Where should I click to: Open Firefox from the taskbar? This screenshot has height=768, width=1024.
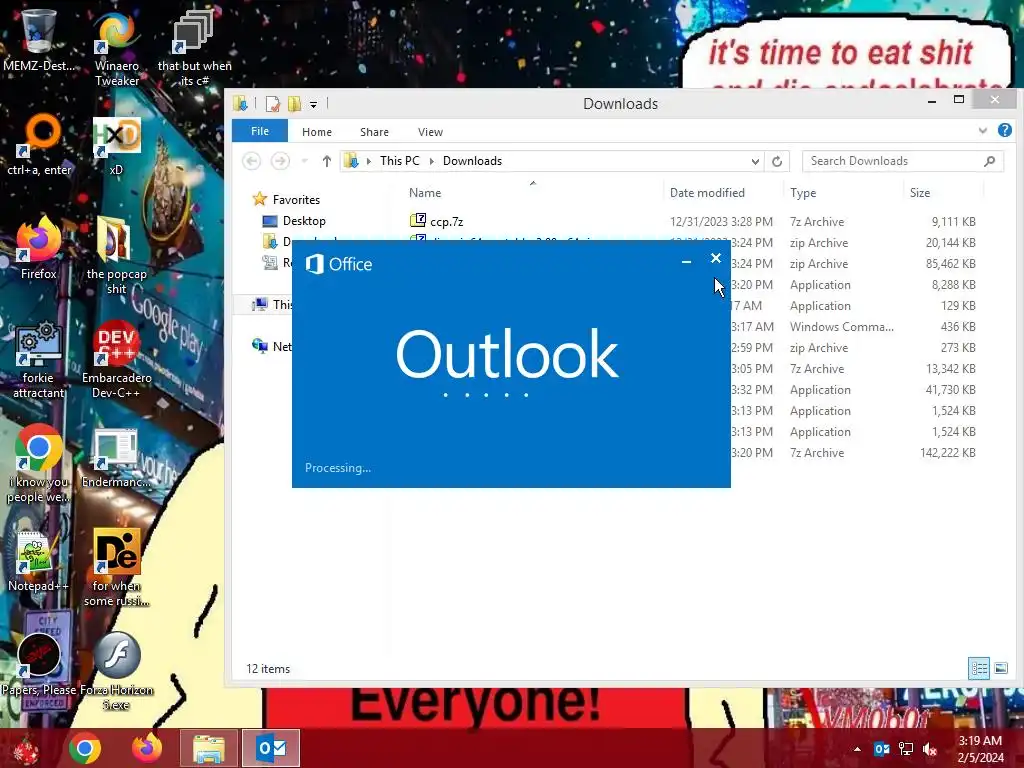(147, 748)
